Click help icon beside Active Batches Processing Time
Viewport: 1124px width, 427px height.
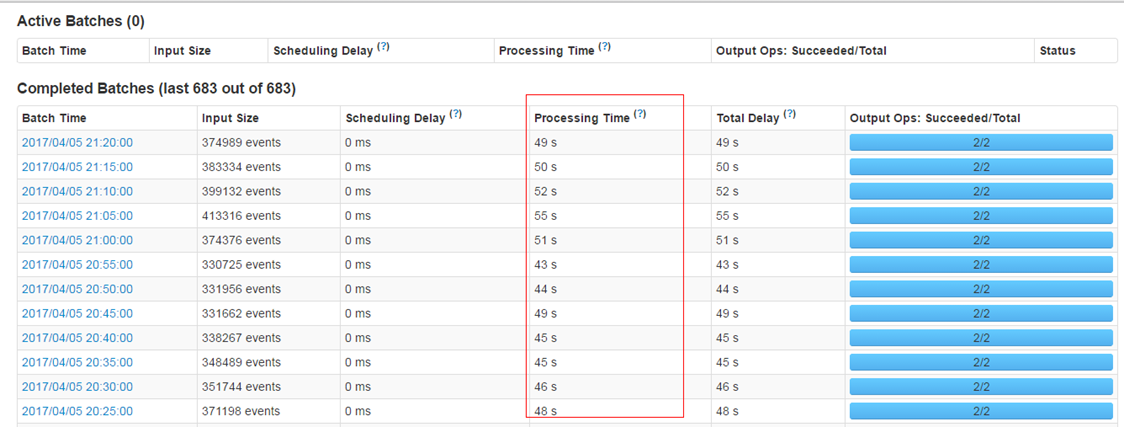pos(604,47)
